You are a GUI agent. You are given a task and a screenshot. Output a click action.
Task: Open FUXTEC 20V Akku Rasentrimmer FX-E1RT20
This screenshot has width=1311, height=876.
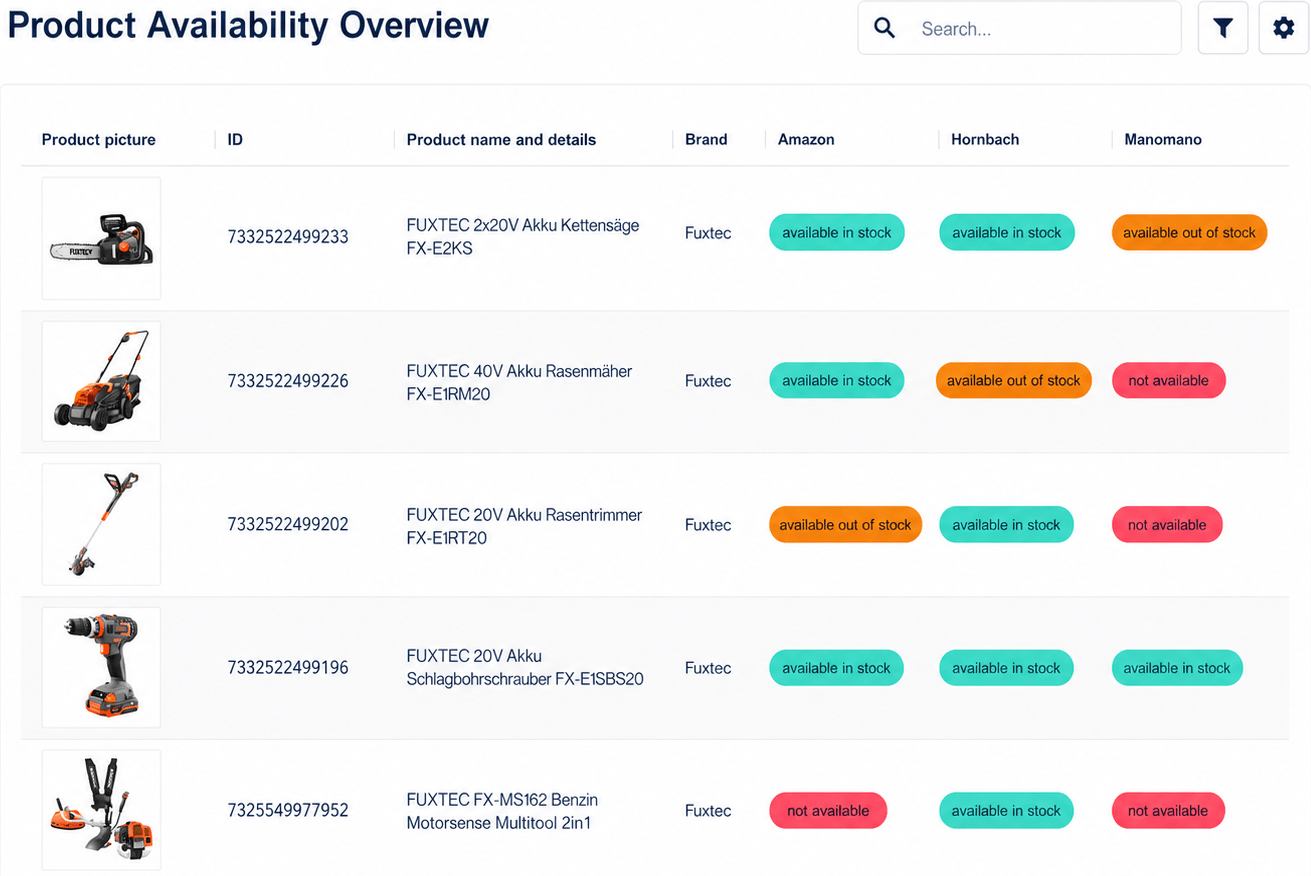tap(524, 526)
